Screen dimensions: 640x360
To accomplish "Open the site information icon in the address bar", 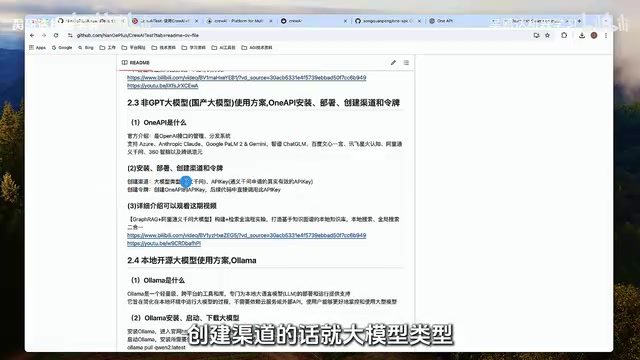I will coord(70,36).
